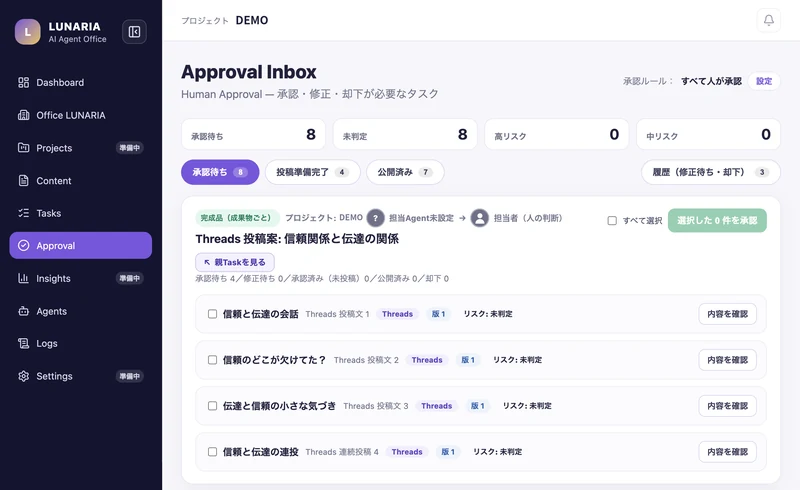Click the 担当者（人の判断） label
This screenshot has width=800, height=490.
click(x=528, y=218)
